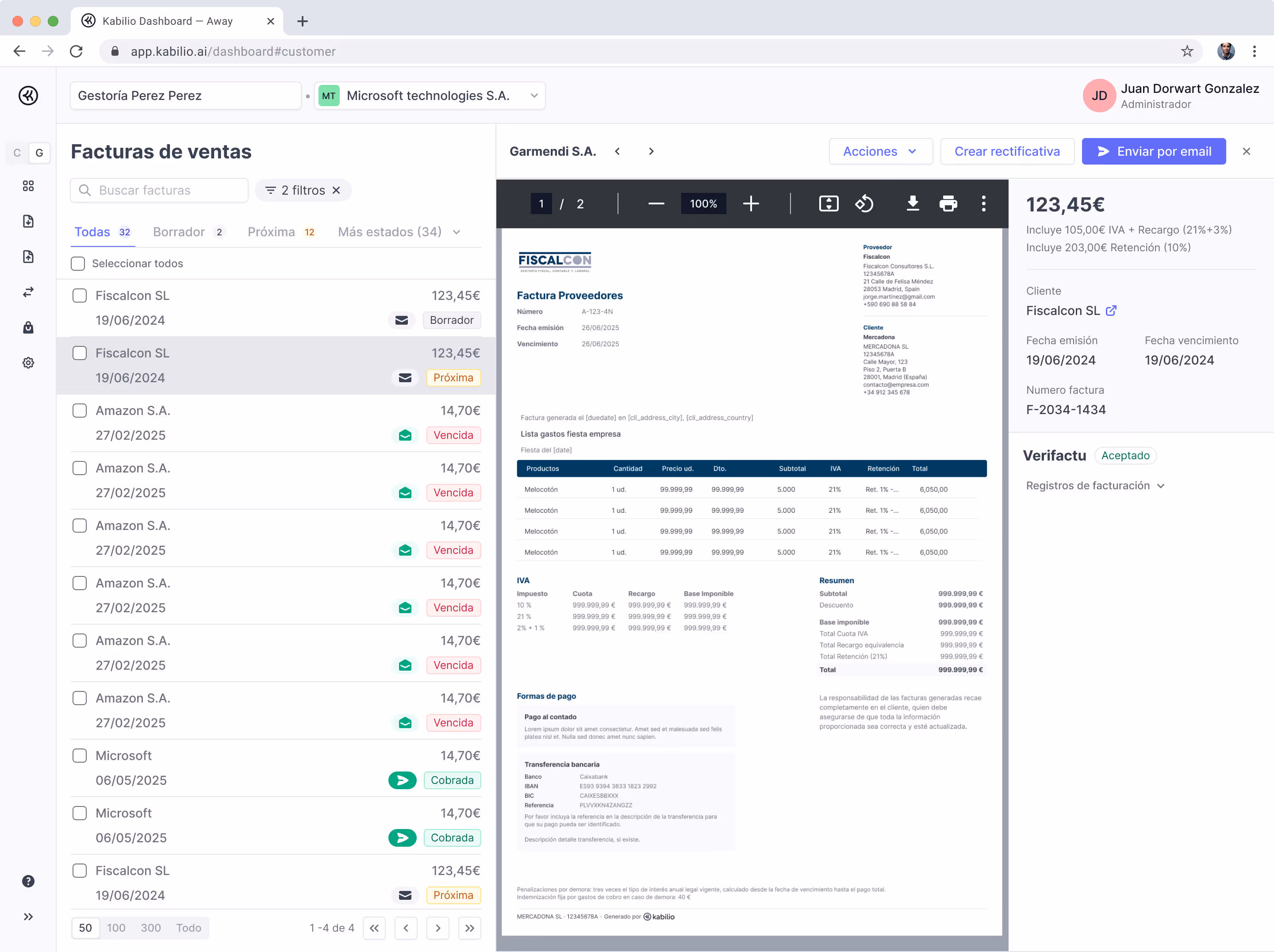Check the Fiscalcon SL Borrador invoice checkbox
Screen dimensions: 1274x952
(80, 296)
